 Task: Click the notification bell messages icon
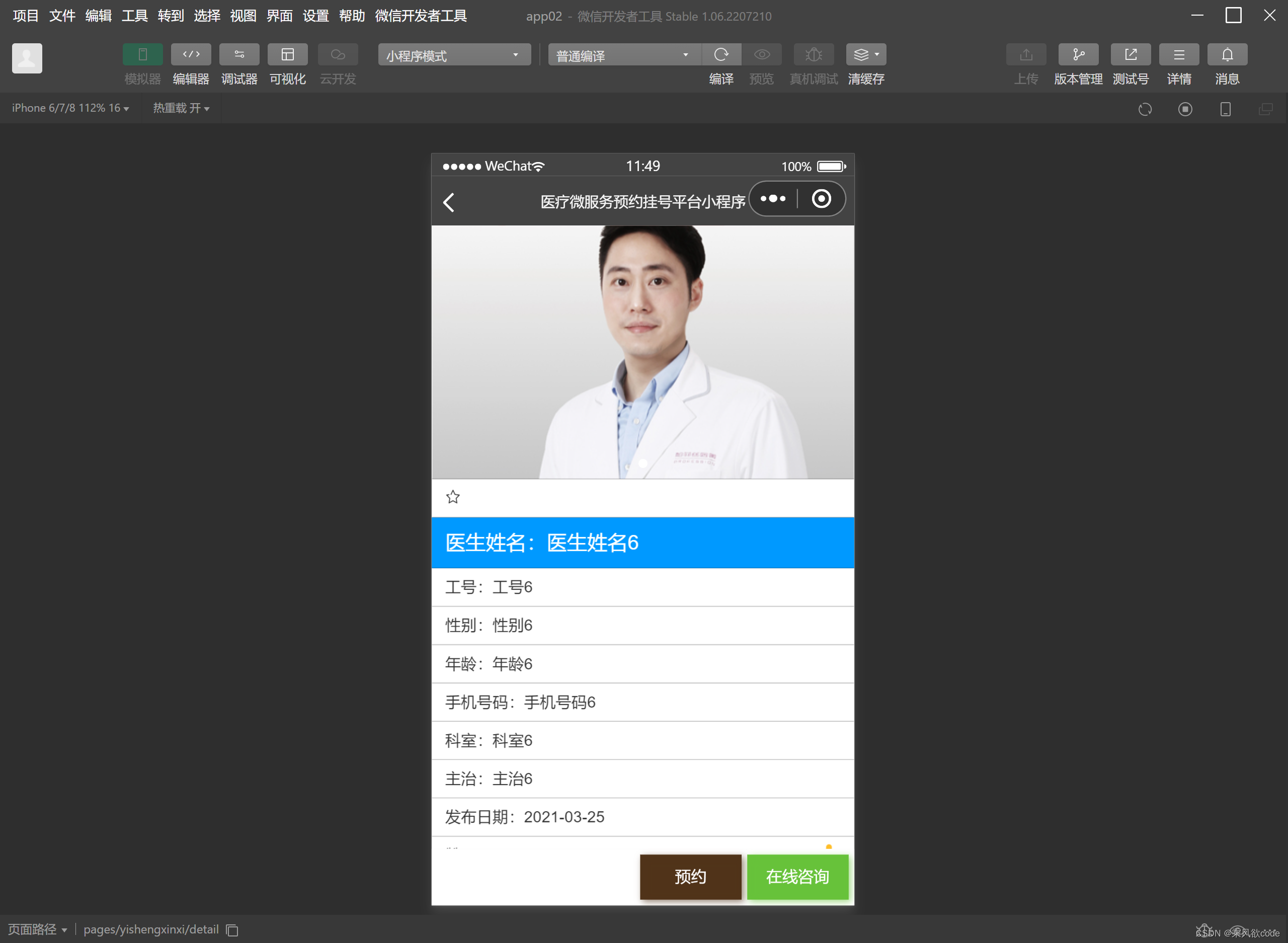[x=1227, y=55]
